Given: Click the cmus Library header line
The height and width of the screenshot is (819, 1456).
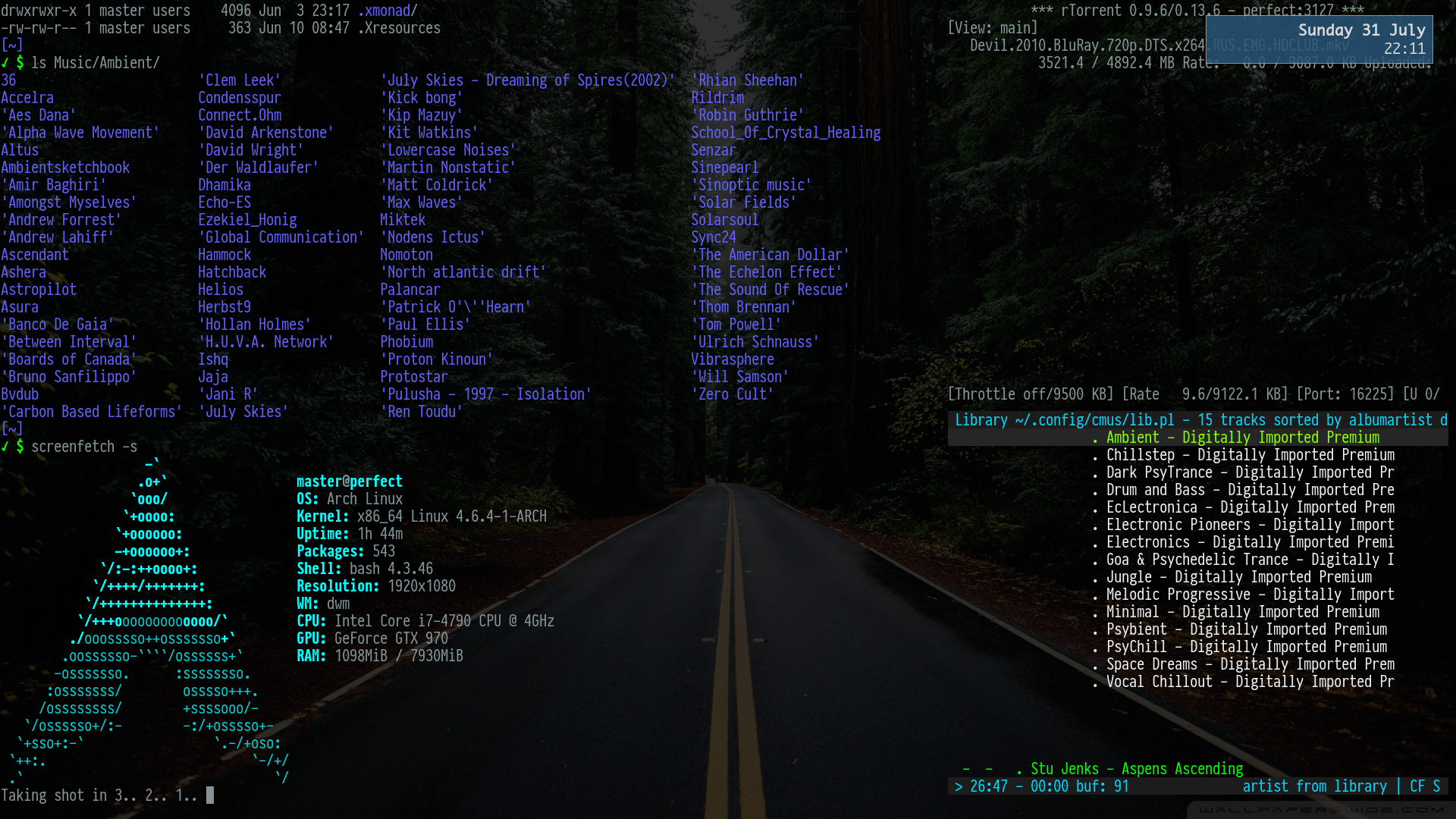Looking at the screenshot, I should tap(1197, 420).
